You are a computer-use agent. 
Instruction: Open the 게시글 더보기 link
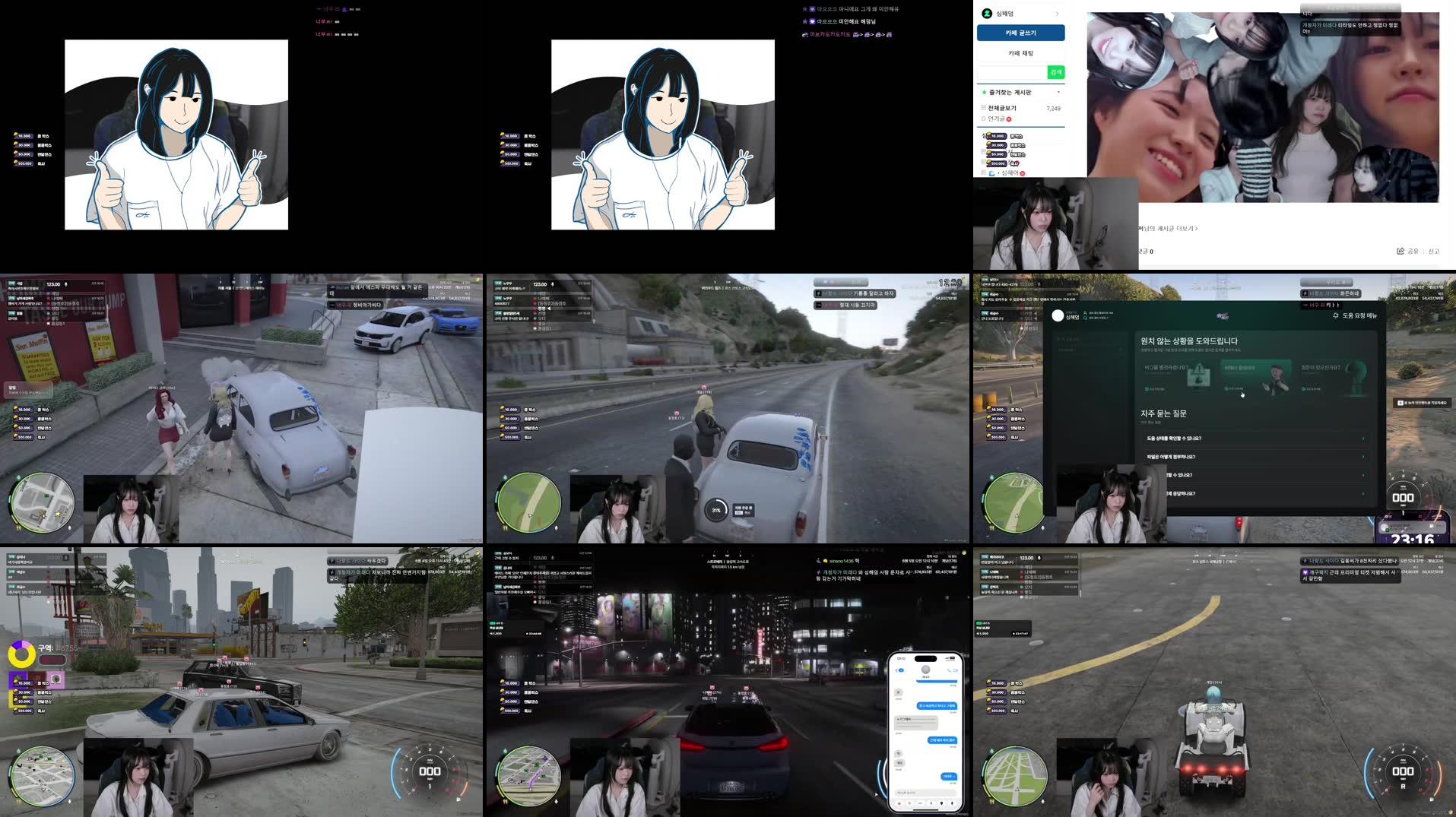[1168, 228]
